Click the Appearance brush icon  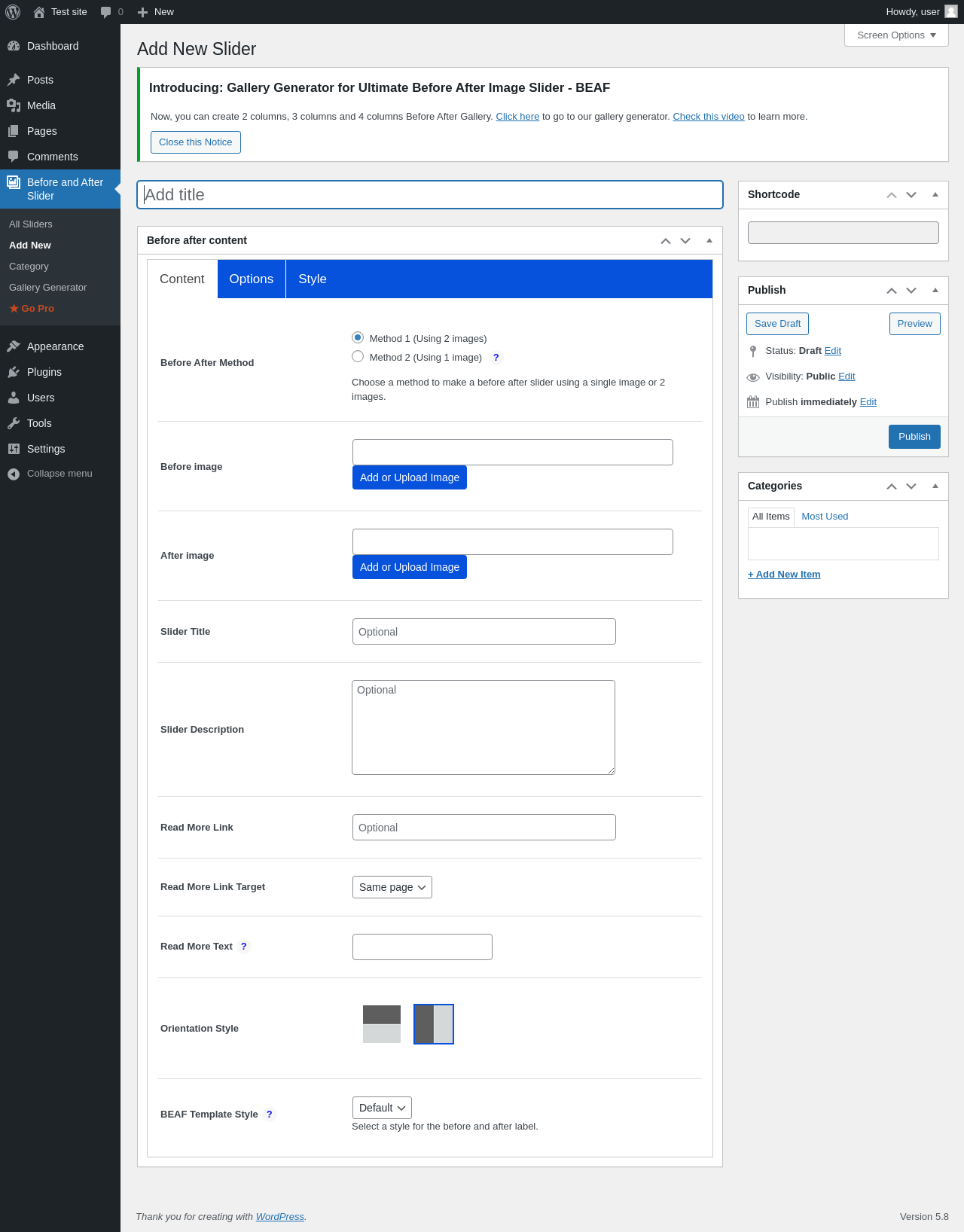[14, 346]
